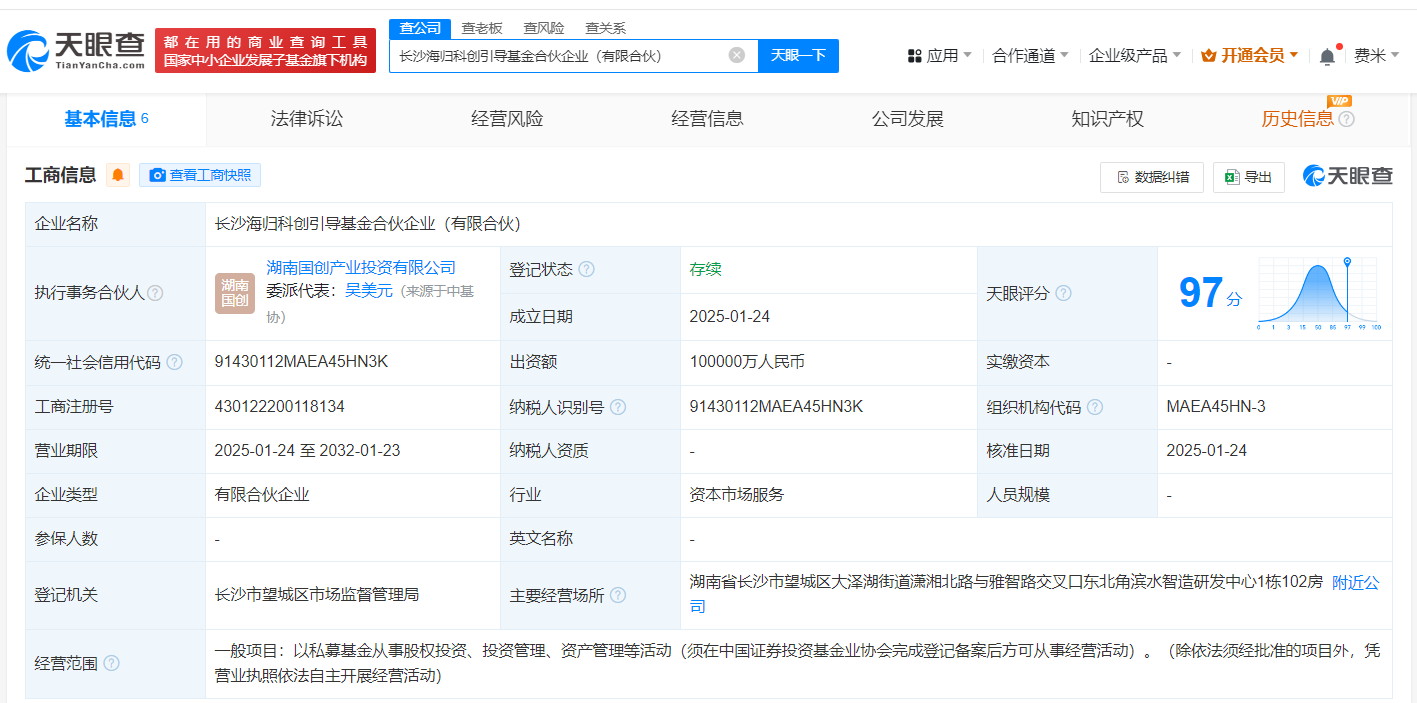Image resolution: width=1417 pixels, height=703 pixels.
Task: Open the 企业级产品 dropdown
Action: 1134,56
